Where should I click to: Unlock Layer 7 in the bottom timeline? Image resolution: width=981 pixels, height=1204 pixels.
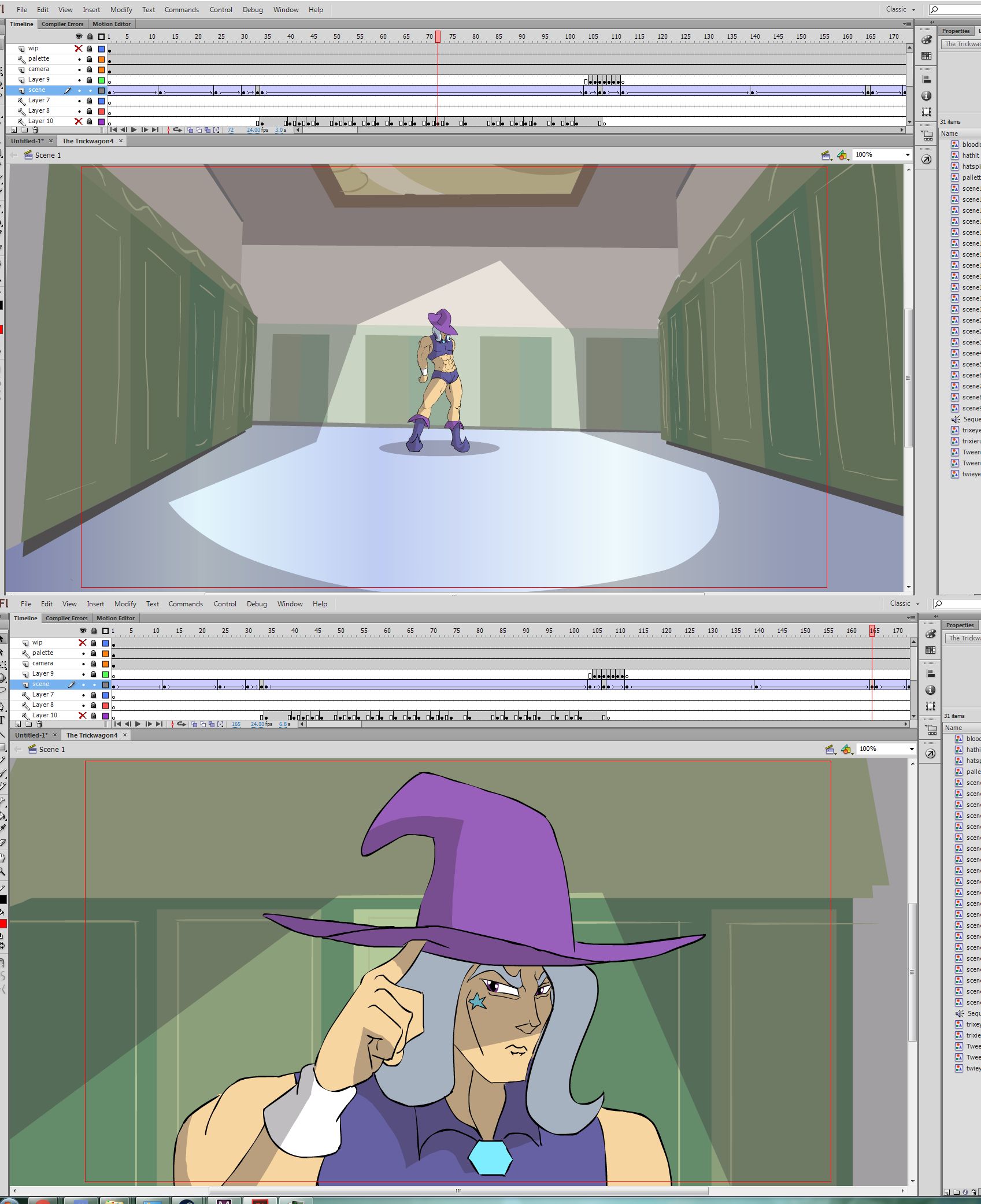tap(94, 695)
